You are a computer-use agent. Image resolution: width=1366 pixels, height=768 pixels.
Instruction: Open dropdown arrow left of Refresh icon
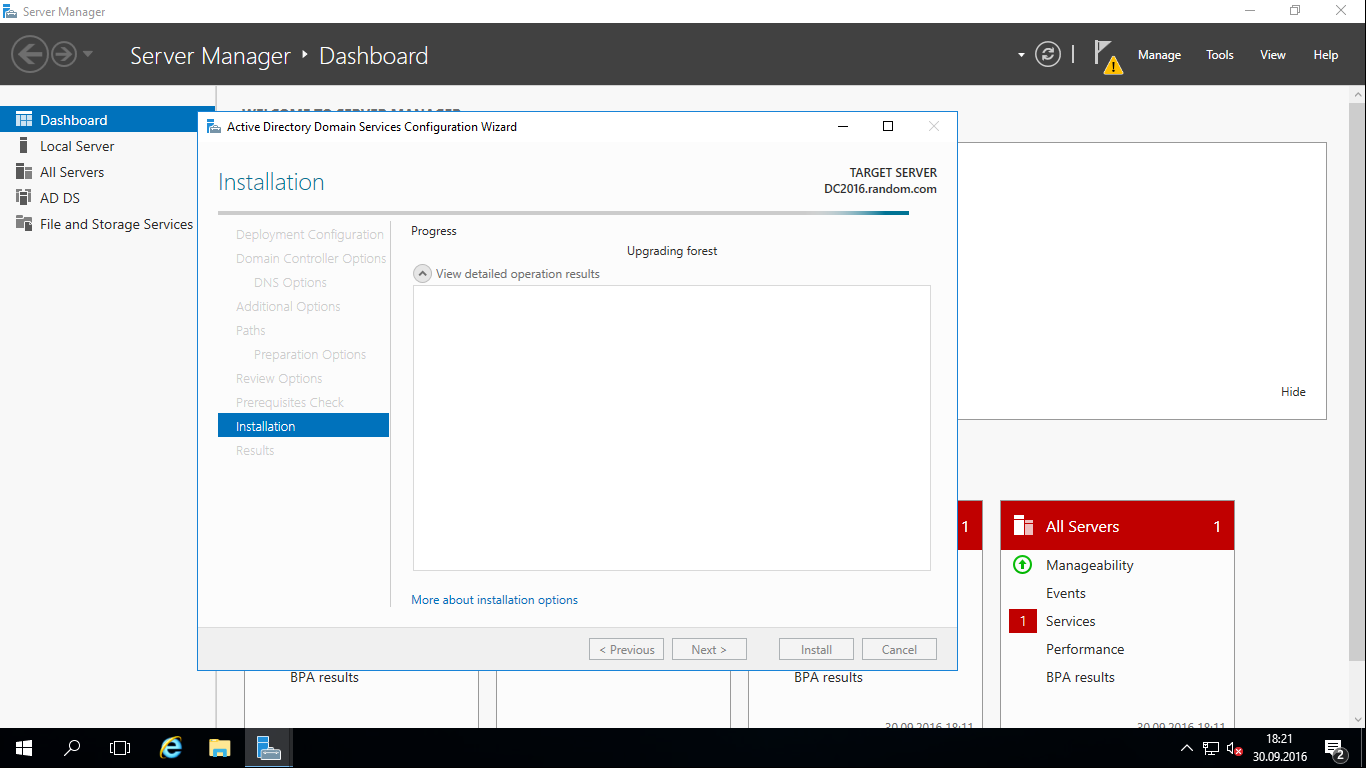point(1021,55)
